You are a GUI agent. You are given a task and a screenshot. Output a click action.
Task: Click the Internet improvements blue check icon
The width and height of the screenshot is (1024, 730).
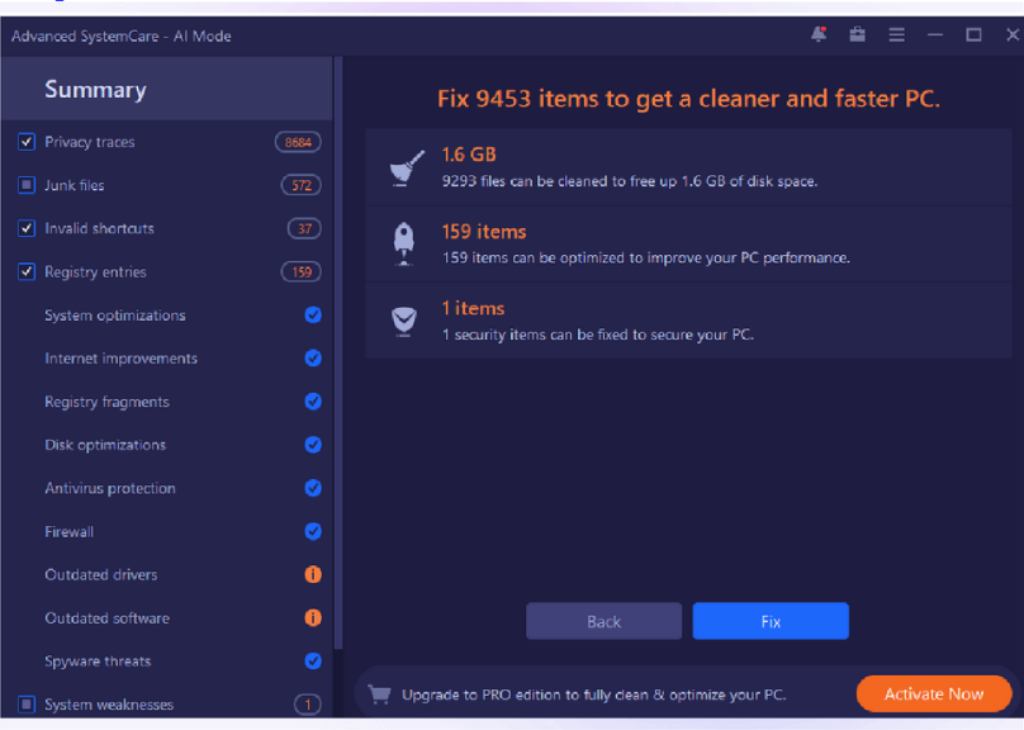click(x=313, y=358)
